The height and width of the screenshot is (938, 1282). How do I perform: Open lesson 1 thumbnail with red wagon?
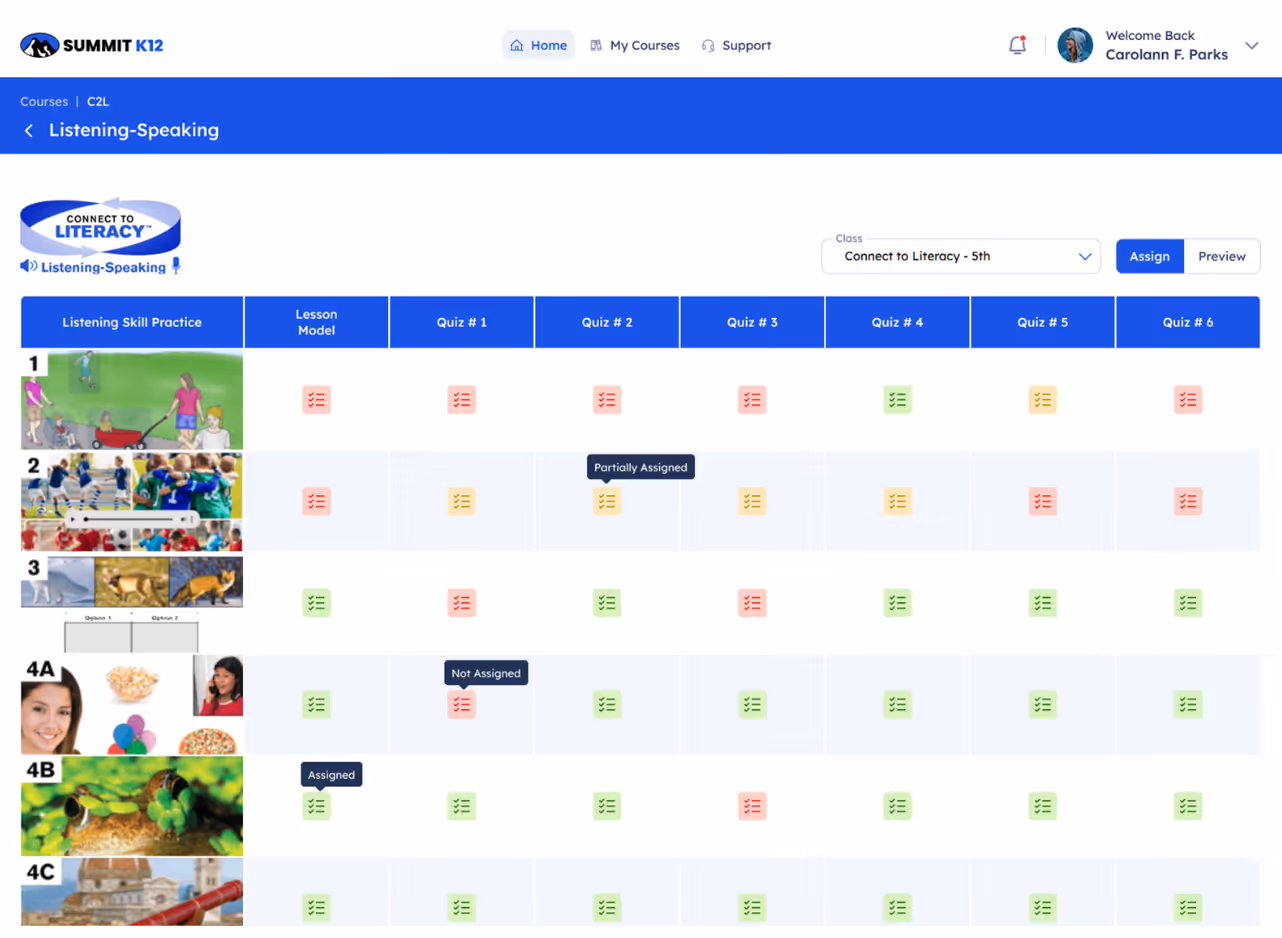[x=132, y=400]
